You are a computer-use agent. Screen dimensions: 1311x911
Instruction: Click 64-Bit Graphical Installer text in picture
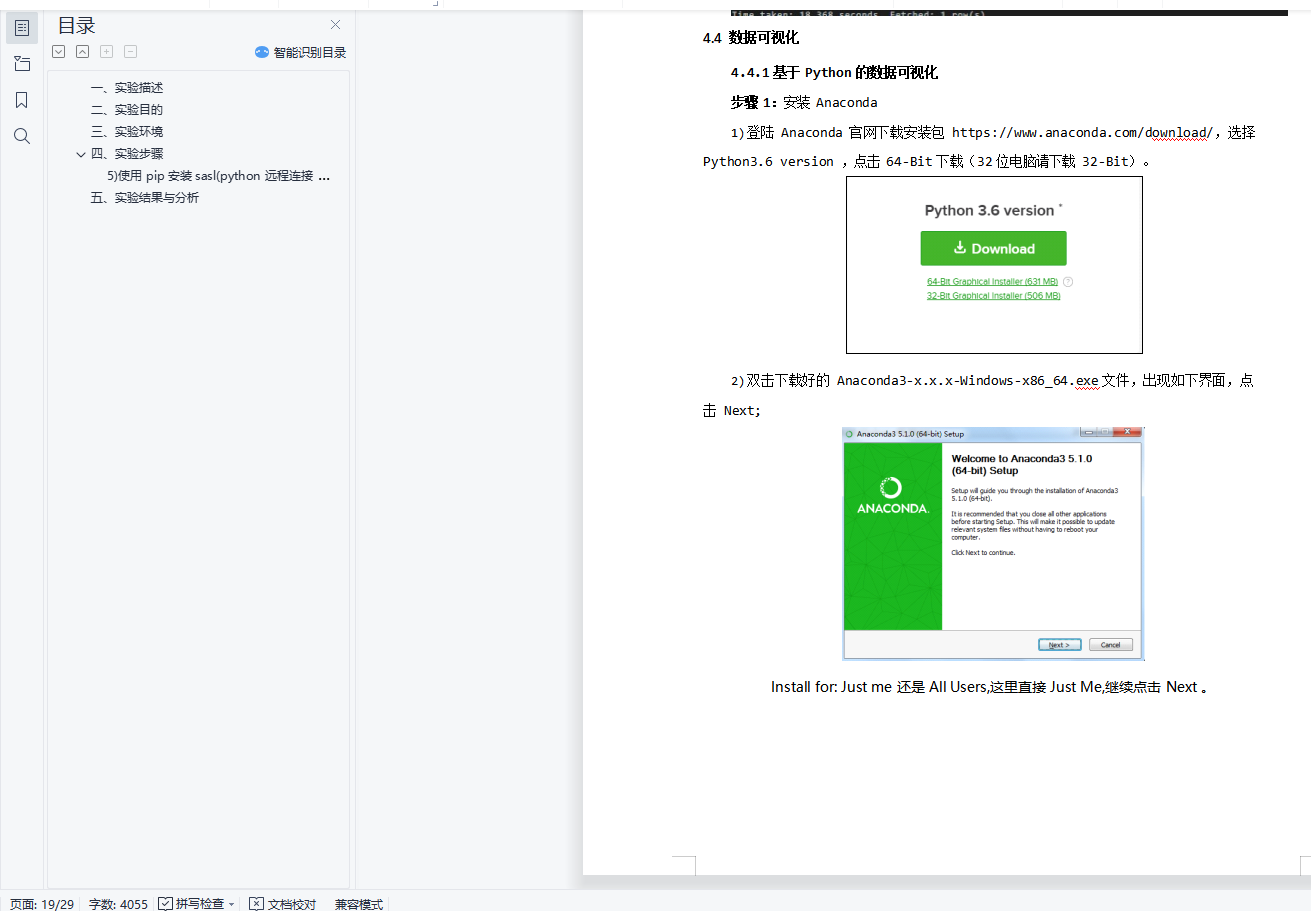point(992,282)
